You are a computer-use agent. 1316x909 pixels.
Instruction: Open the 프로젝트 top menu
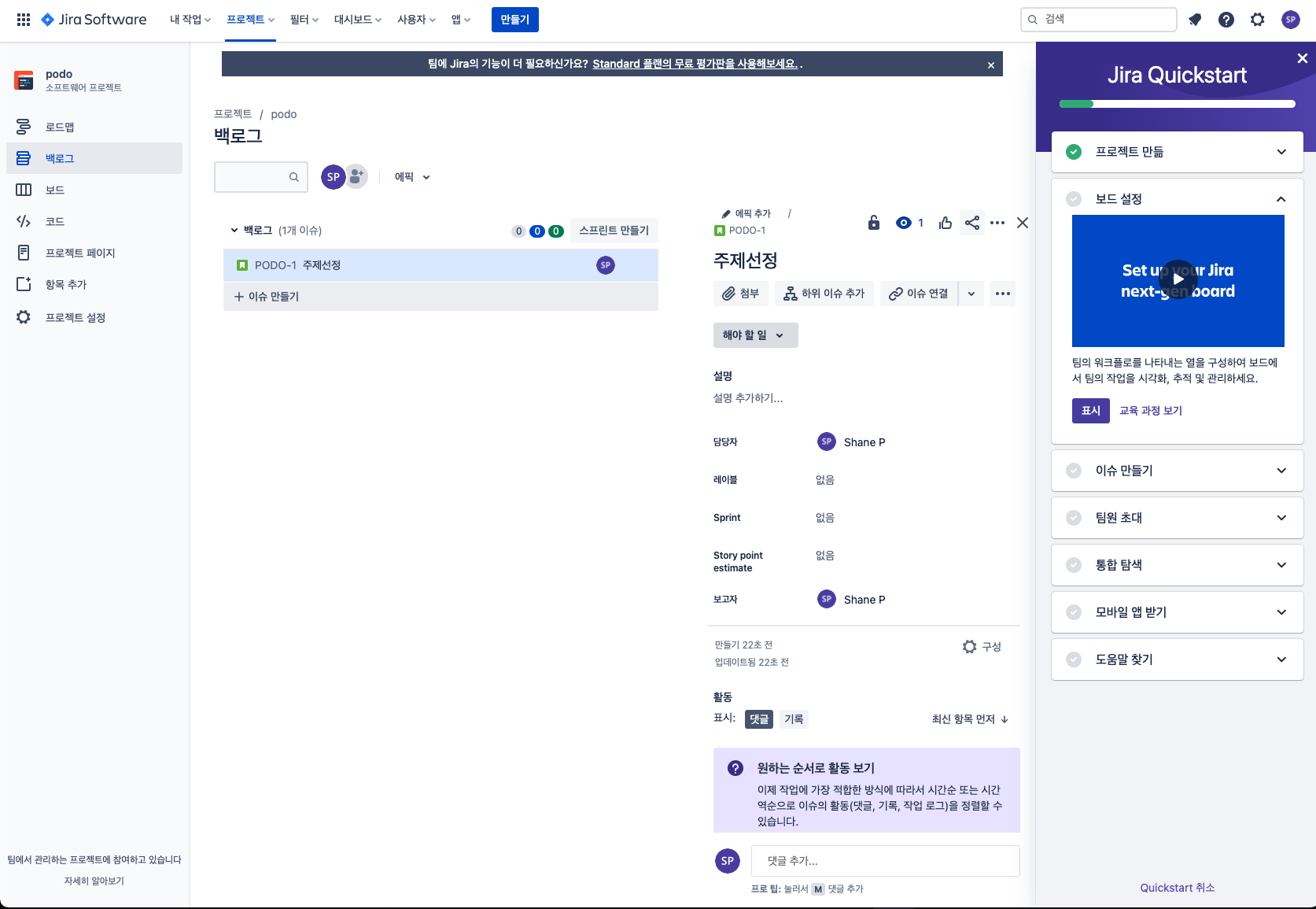251,20
